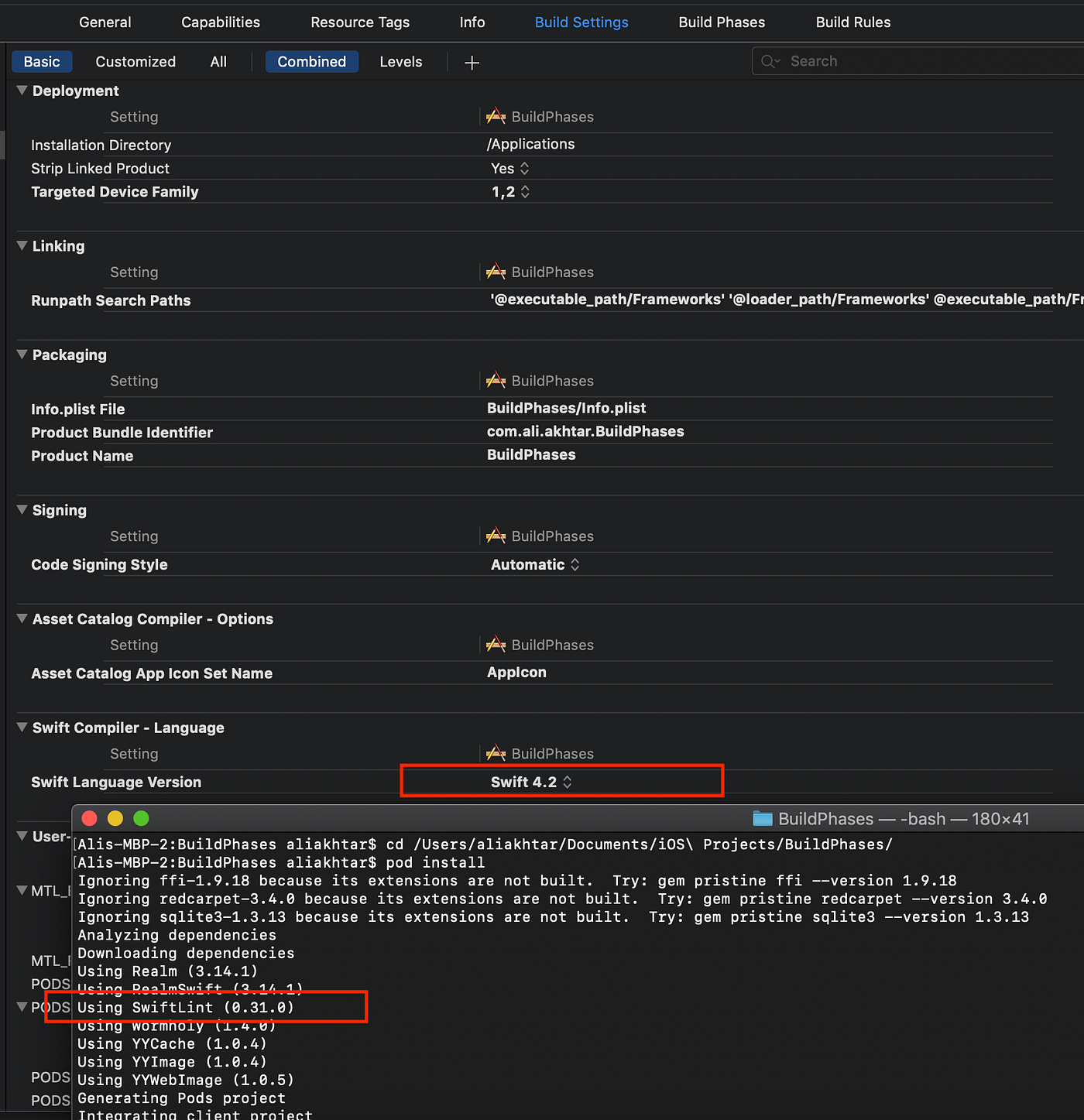
Task: Click BuildPhases target icon in Packaging header
Action: point(496,381)
